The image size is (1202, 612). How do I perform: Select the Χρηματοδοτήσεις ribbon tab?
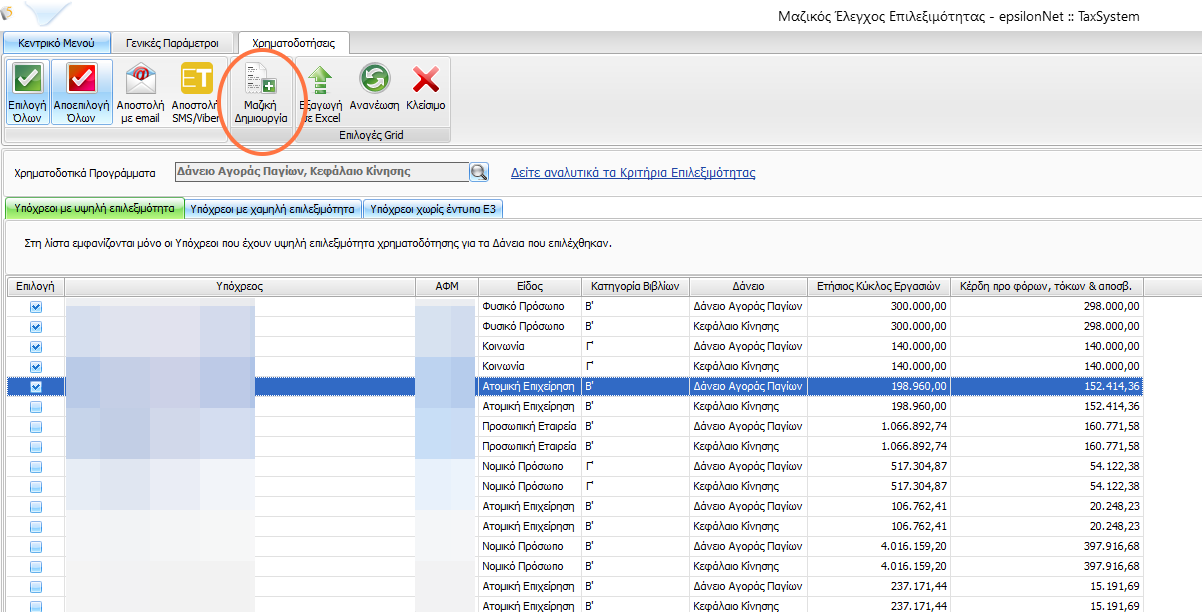tap(293, 43)
